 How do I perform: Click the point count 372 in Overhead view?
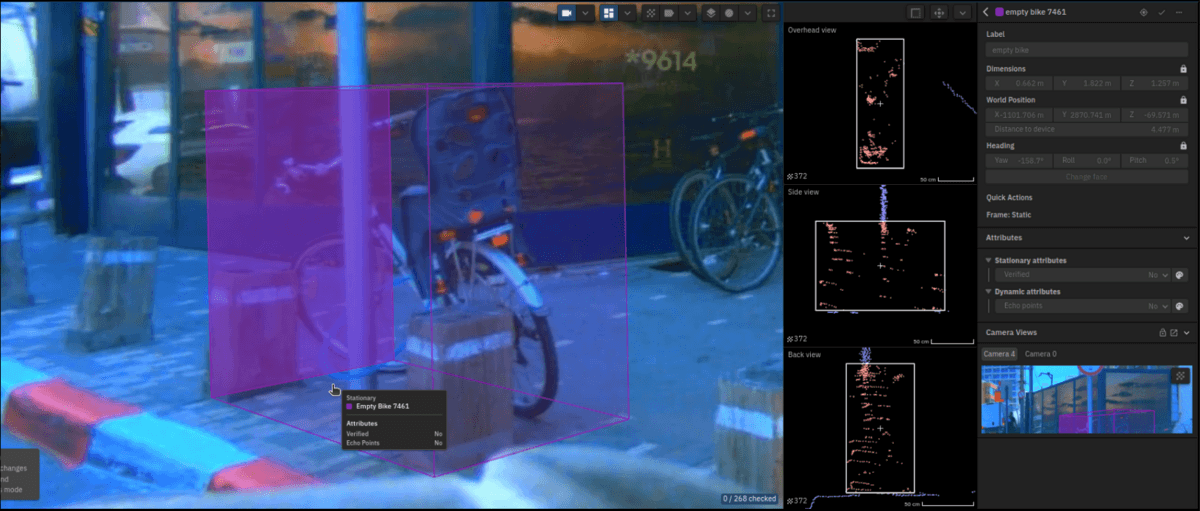point(798,176)
